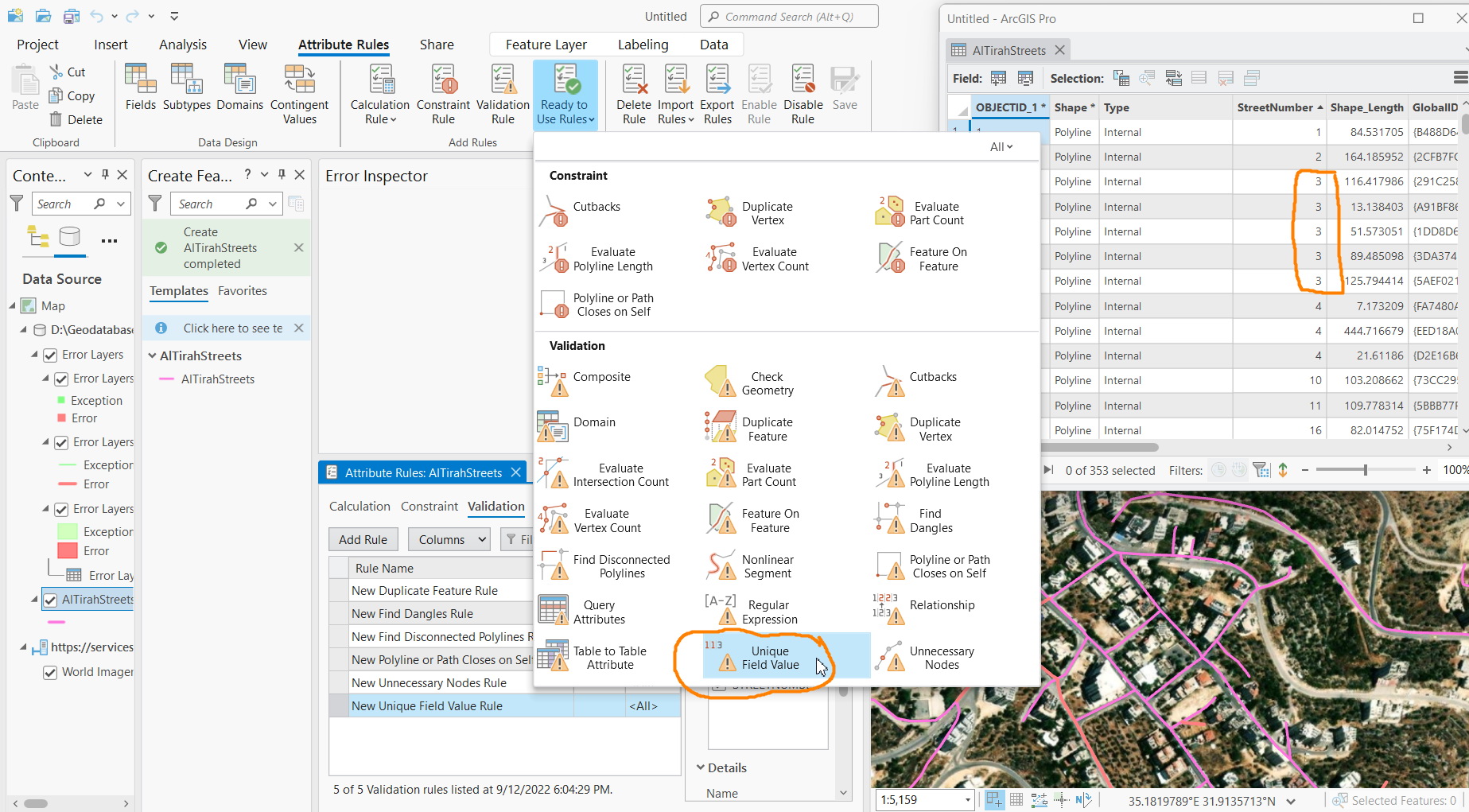Collapse the Details section

pyautogui.click(x=701, y=767)
